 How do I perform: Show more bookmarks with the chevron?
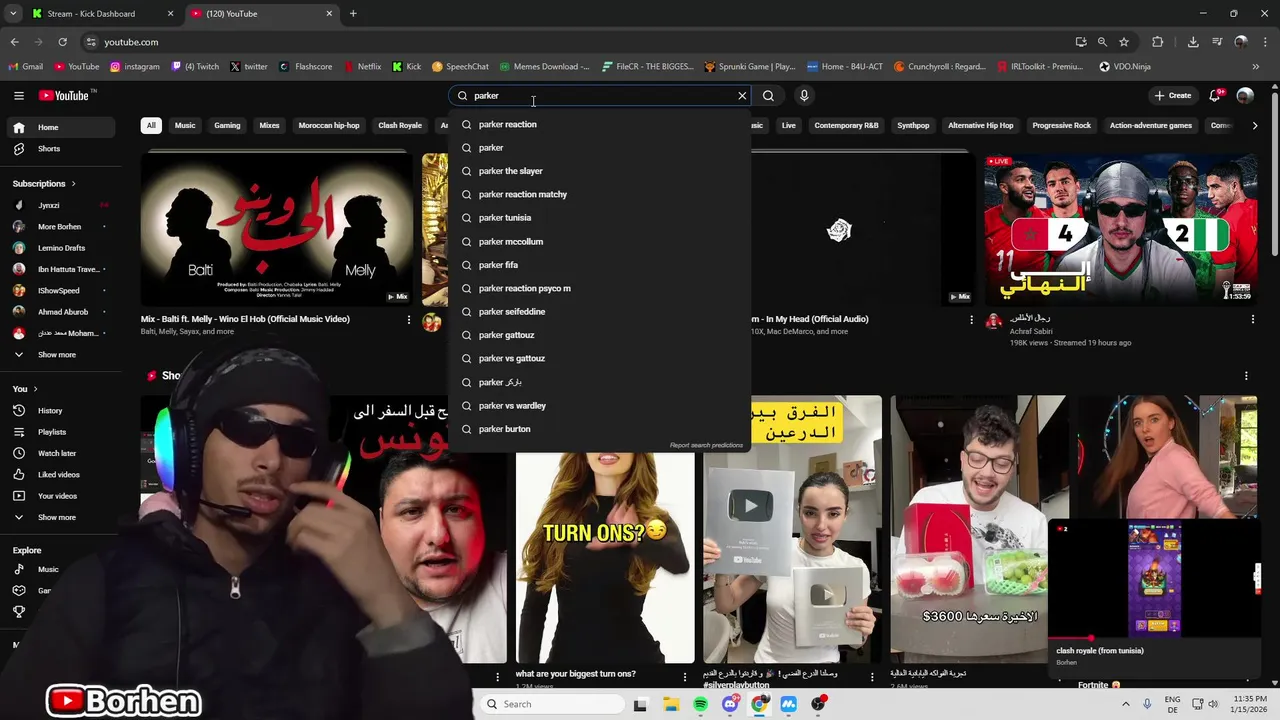[x=1256, y=67]
